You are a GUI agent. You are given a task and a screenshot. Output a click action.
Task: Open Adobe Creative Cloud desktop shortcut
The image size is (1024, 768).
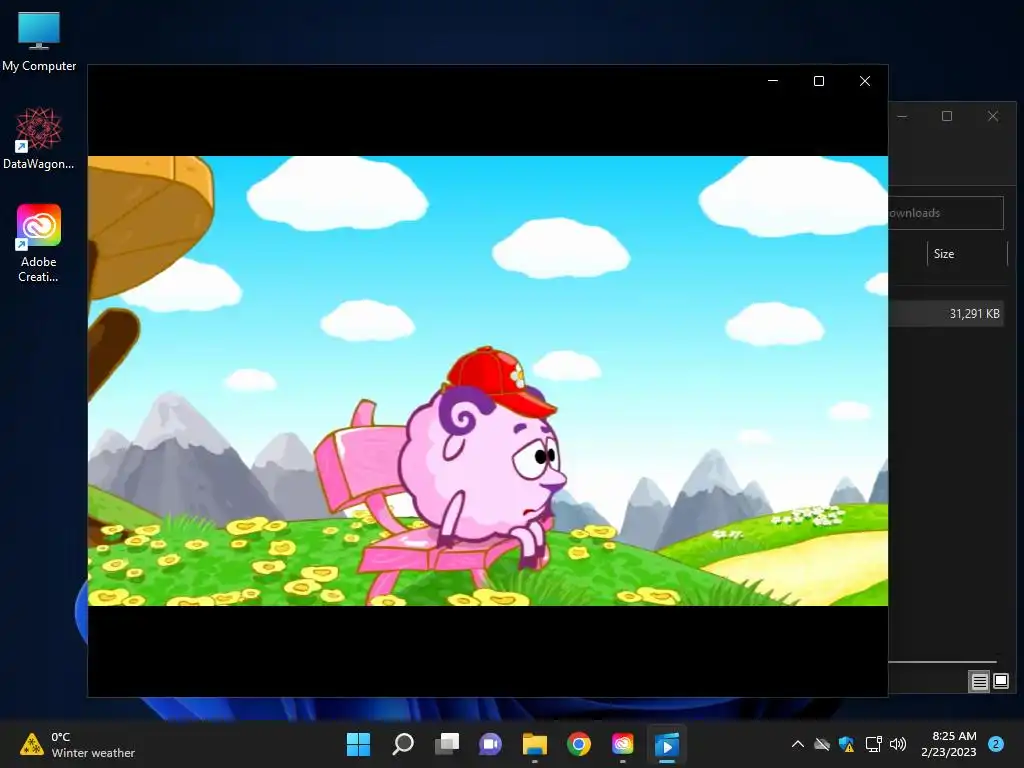pos(39,243)
